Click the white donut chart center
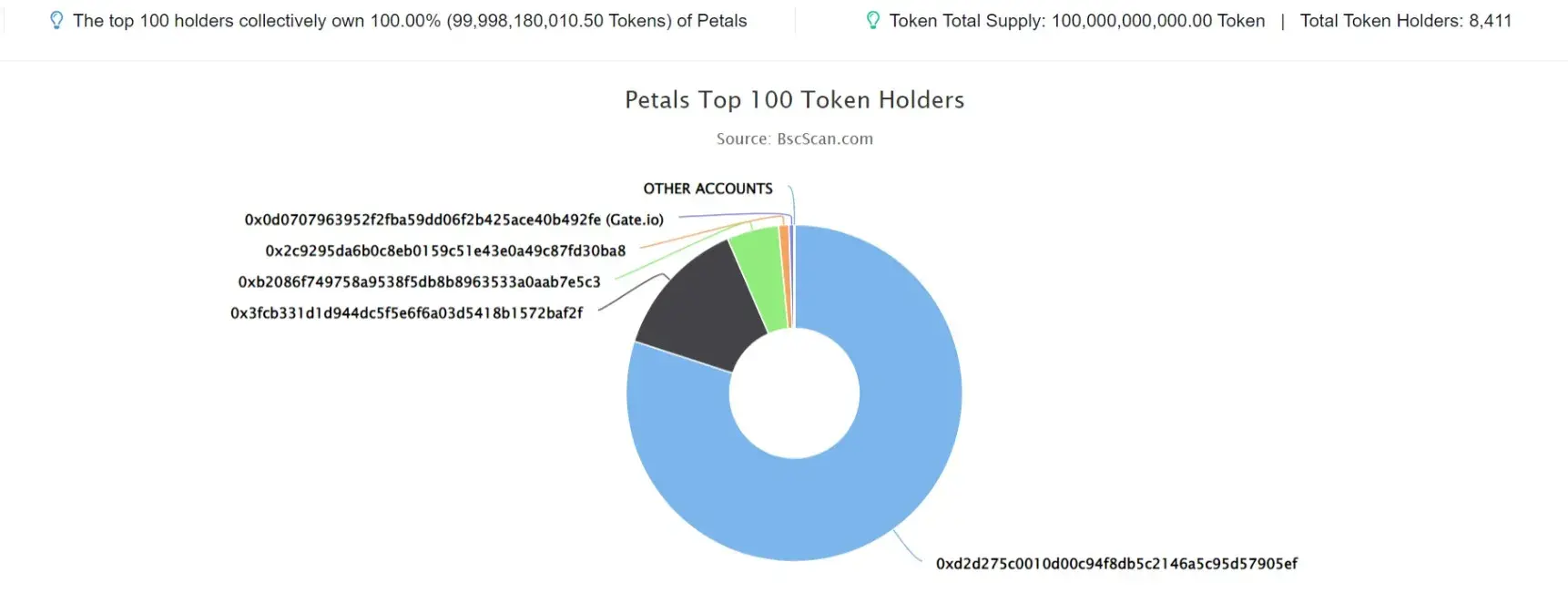The height and width of the screenshot is (613, 1568). point(794,393)
